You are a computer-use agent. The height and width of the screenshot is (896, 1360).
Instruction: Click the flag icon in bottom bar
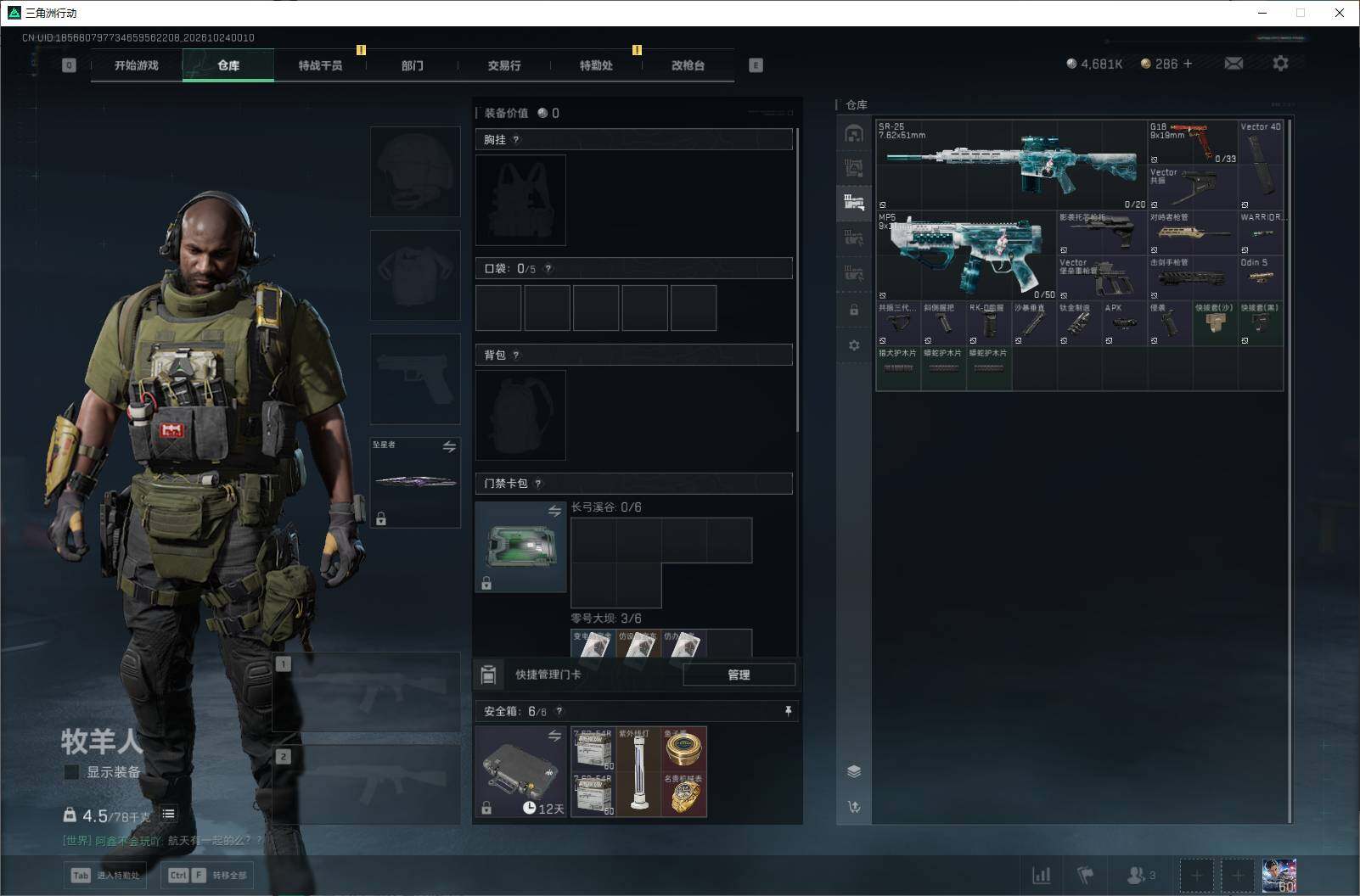1085,875
